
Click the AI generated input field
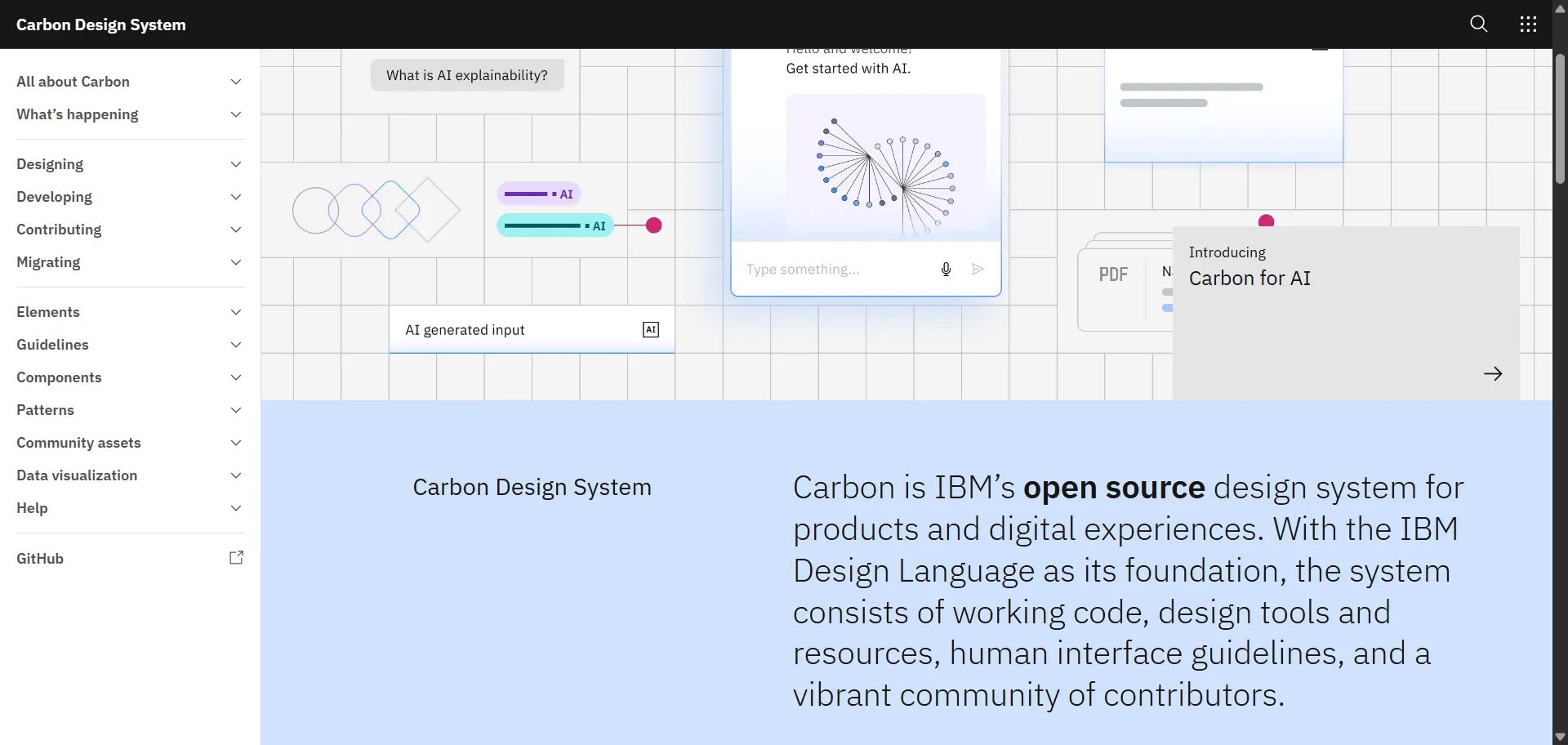pos(532,330)
